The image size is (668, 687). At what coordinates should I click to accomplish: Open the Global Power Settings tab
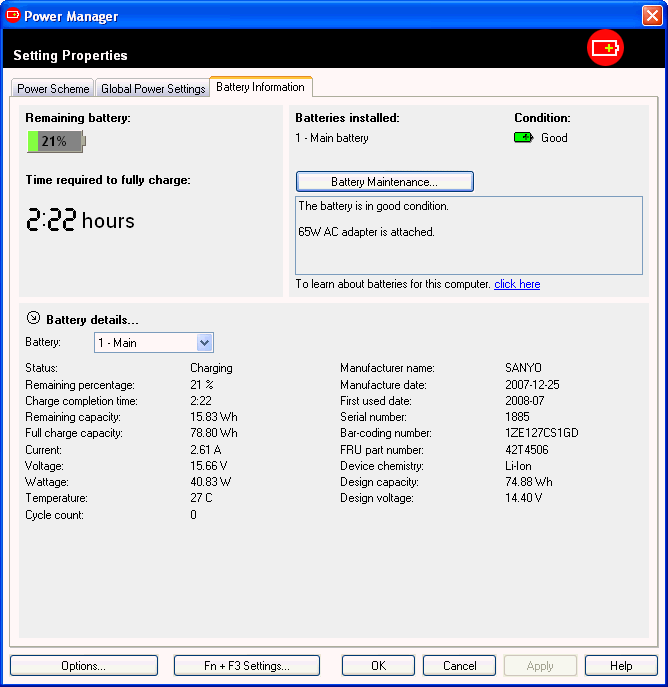(x=153, y=89)
